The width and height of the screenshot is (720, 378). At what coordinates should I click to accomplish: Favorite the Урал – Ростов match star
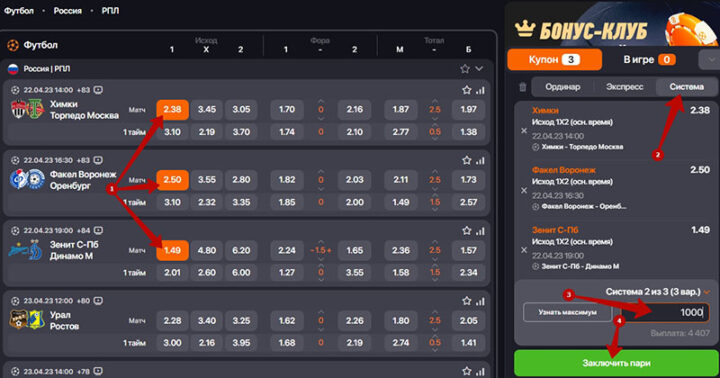click(467, 300)
